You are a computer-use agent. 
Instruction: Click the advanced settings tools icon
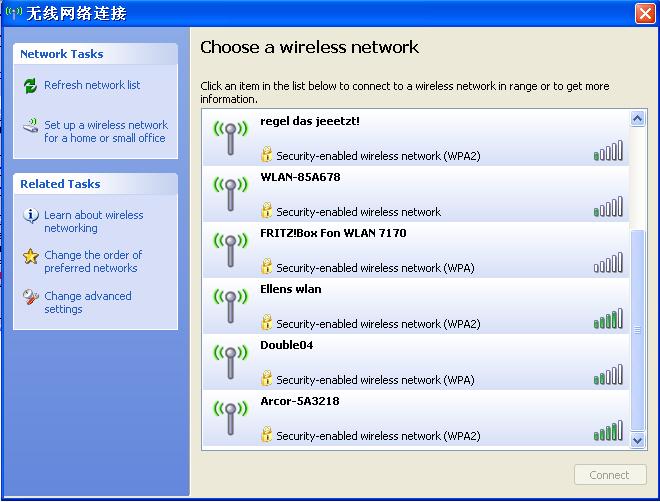click(31, 297)
